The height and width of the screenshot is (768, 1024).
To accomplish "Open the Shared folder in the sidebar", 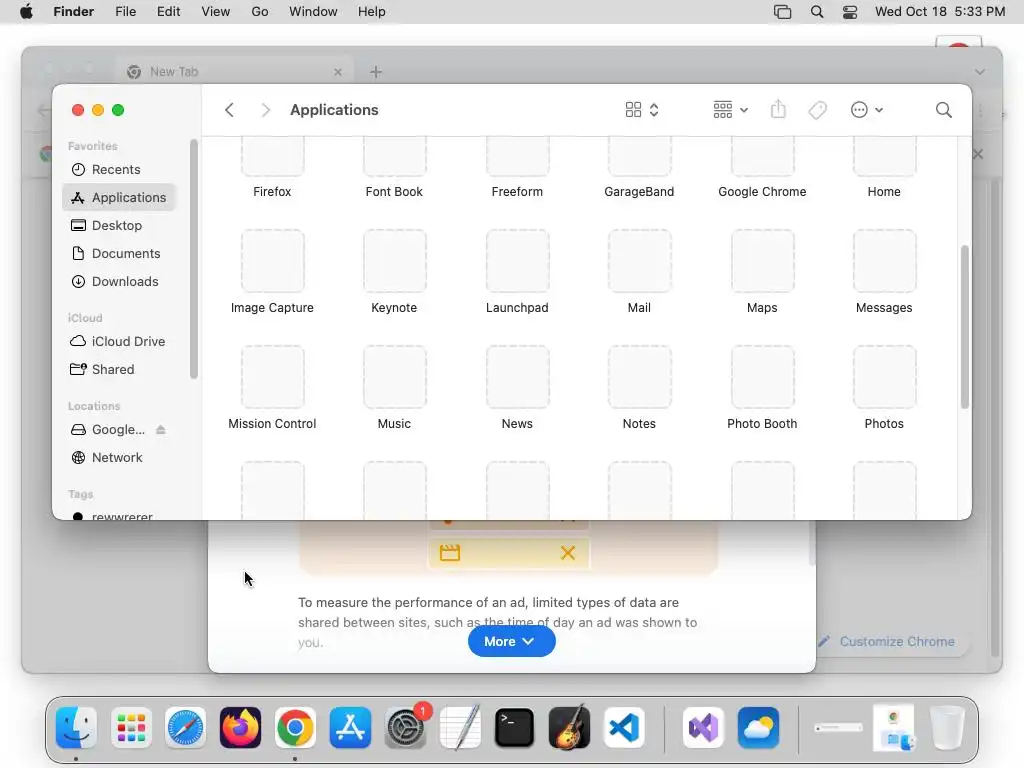I will pyautogui.click(x=119, y=370).
